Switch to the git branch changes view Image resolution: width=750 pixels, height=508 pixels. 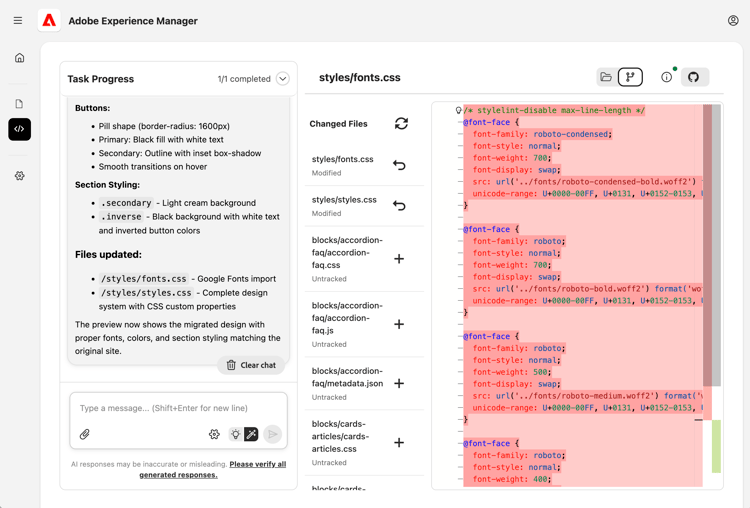tap(630, 77)
